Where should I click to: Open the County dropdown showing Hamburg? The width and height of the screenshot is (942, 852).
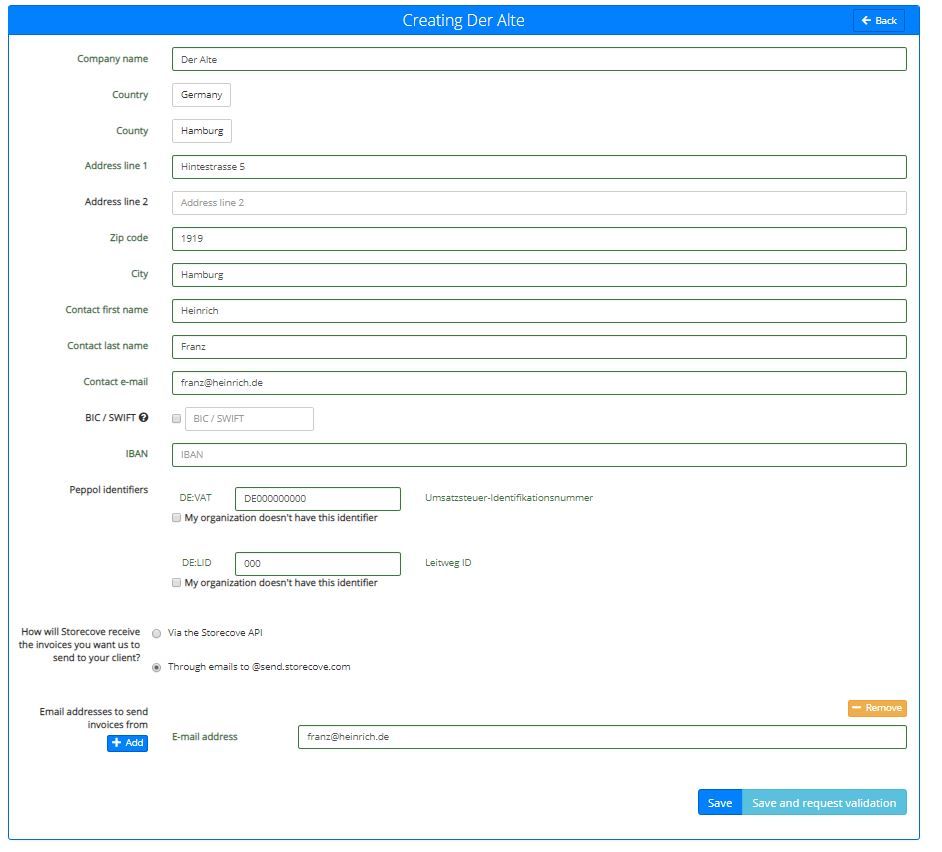pos(202,131)
